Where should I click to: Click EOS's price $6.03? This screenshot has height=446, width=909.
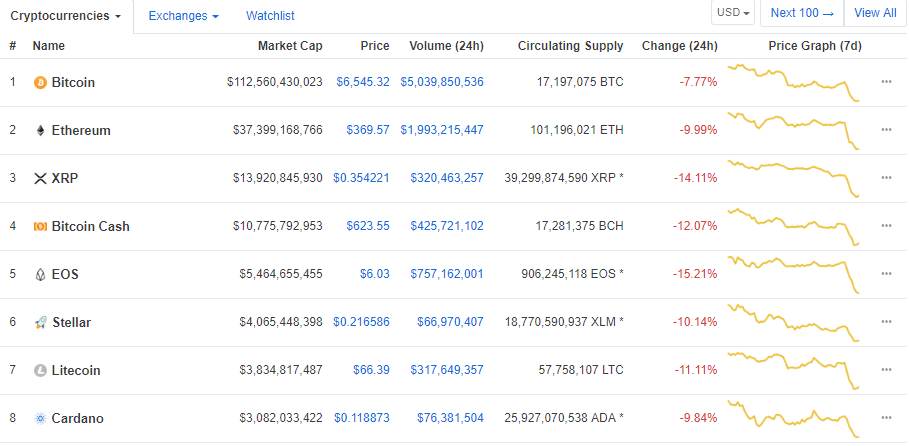point(376,274)
